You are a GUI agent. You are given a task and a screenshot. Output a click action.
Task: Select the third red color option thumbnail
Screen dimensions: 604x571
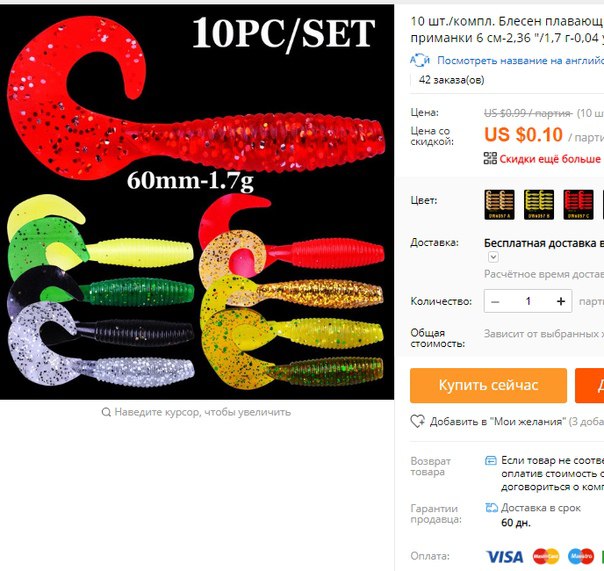pos(578,205)
